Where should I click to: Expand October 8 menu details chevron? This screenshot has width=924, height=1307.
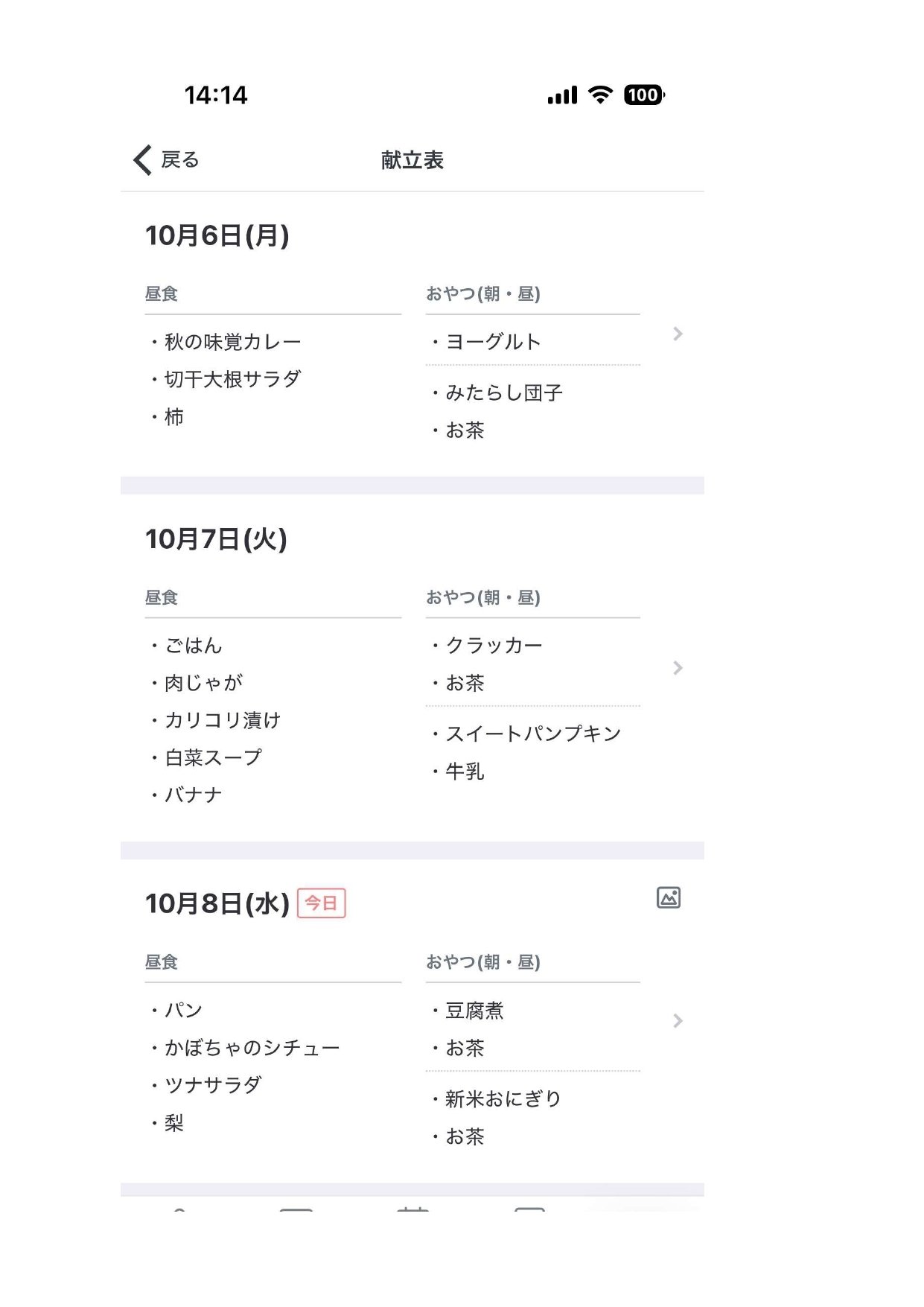tap(678, 1021)
